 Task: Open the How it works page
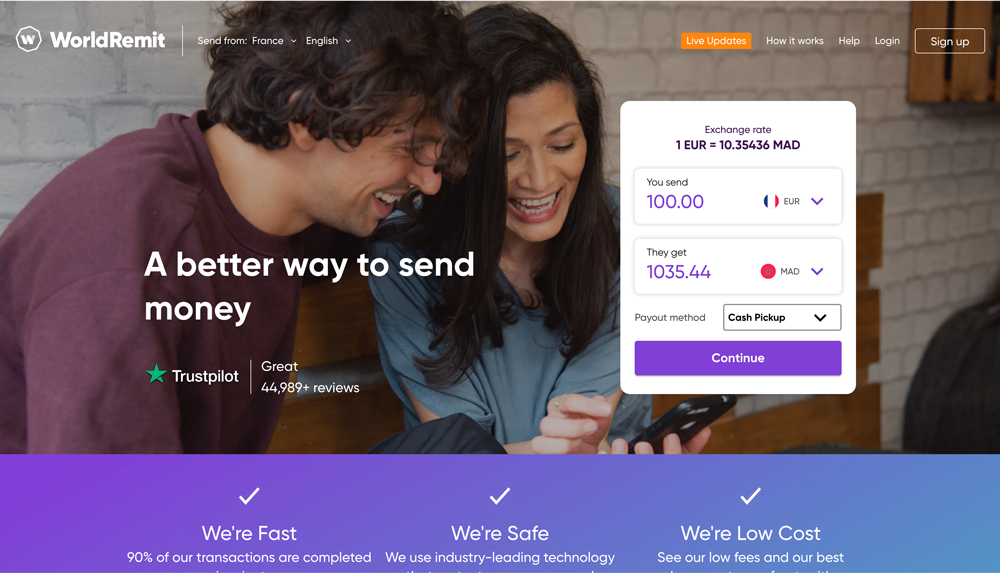(x=795, y=41)
